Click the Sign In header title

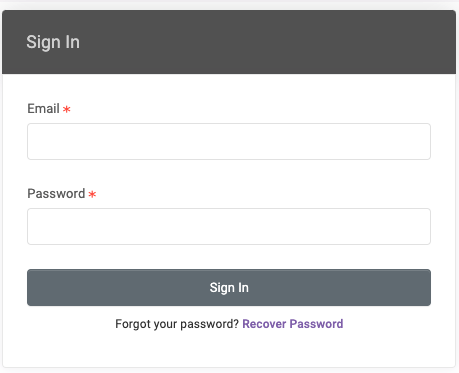[x=53, y=42]
